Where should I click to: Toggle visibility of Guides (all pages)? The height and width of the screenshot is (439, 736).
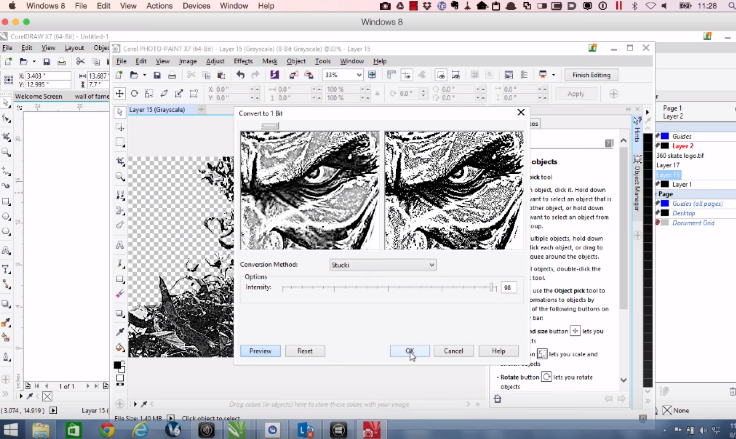(658, 204)
